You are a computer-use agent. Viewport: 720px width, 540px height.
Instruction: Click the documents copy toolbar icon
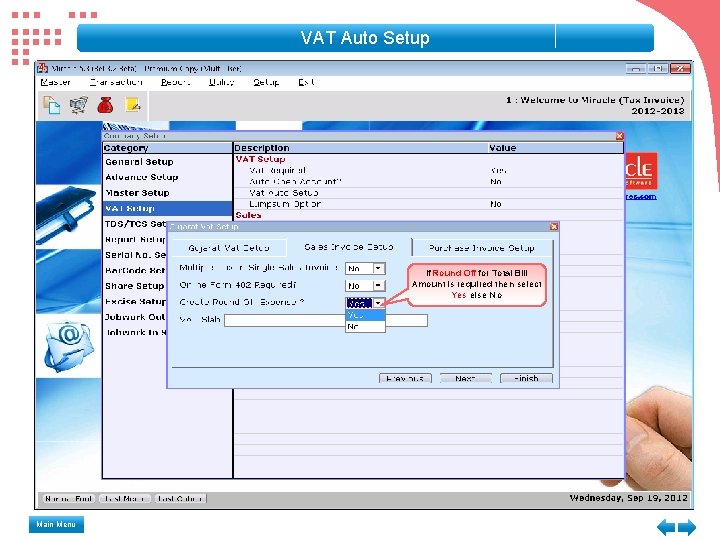pyautogui.click(x=51, y=105)
